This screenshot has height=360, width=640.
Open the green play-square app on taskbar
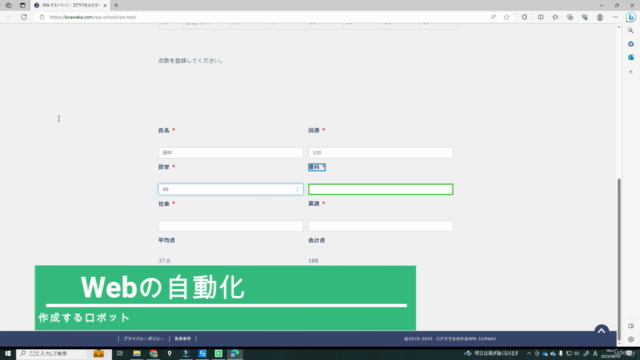click(218, 353)
